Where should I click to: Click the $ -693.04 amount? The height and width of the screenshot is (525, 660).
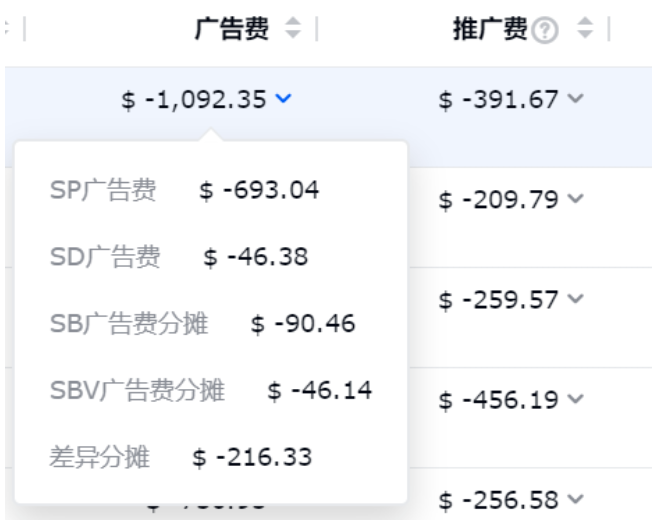[x=259, y=190]
